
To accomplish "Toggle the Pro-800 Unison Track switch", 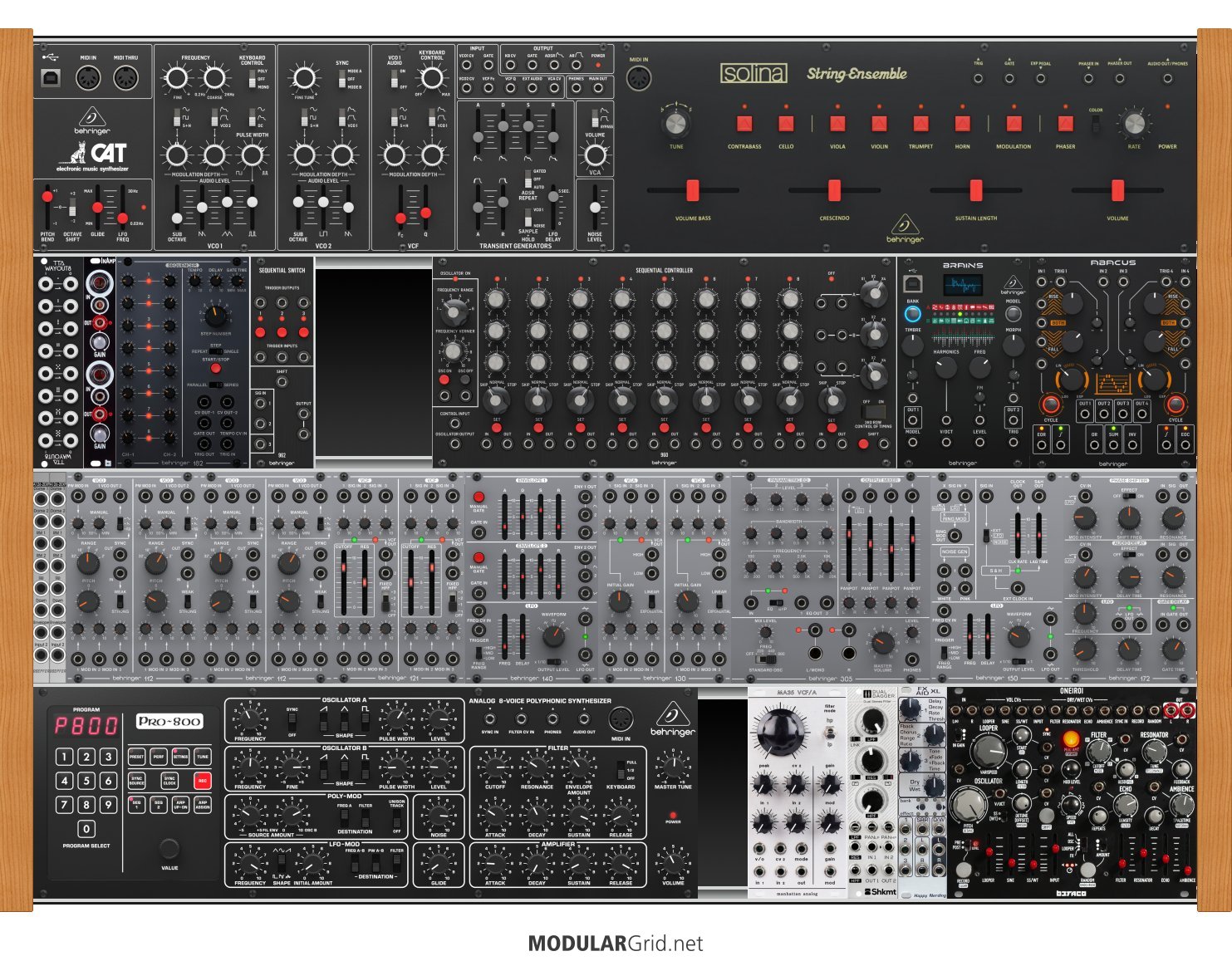I will pos(397,817).
